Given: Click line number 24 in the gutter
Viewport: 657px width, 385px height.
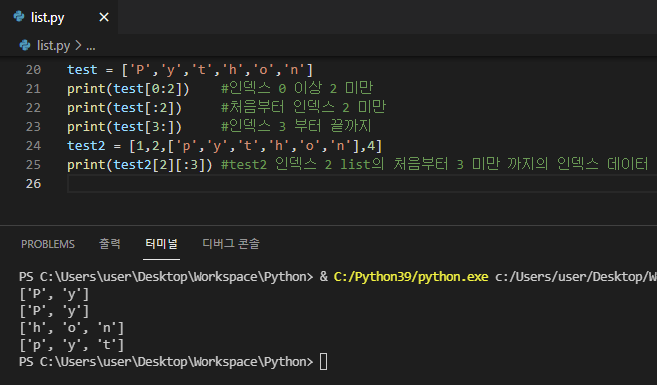Looking at the screenshot, I should (x=33, y=145).
